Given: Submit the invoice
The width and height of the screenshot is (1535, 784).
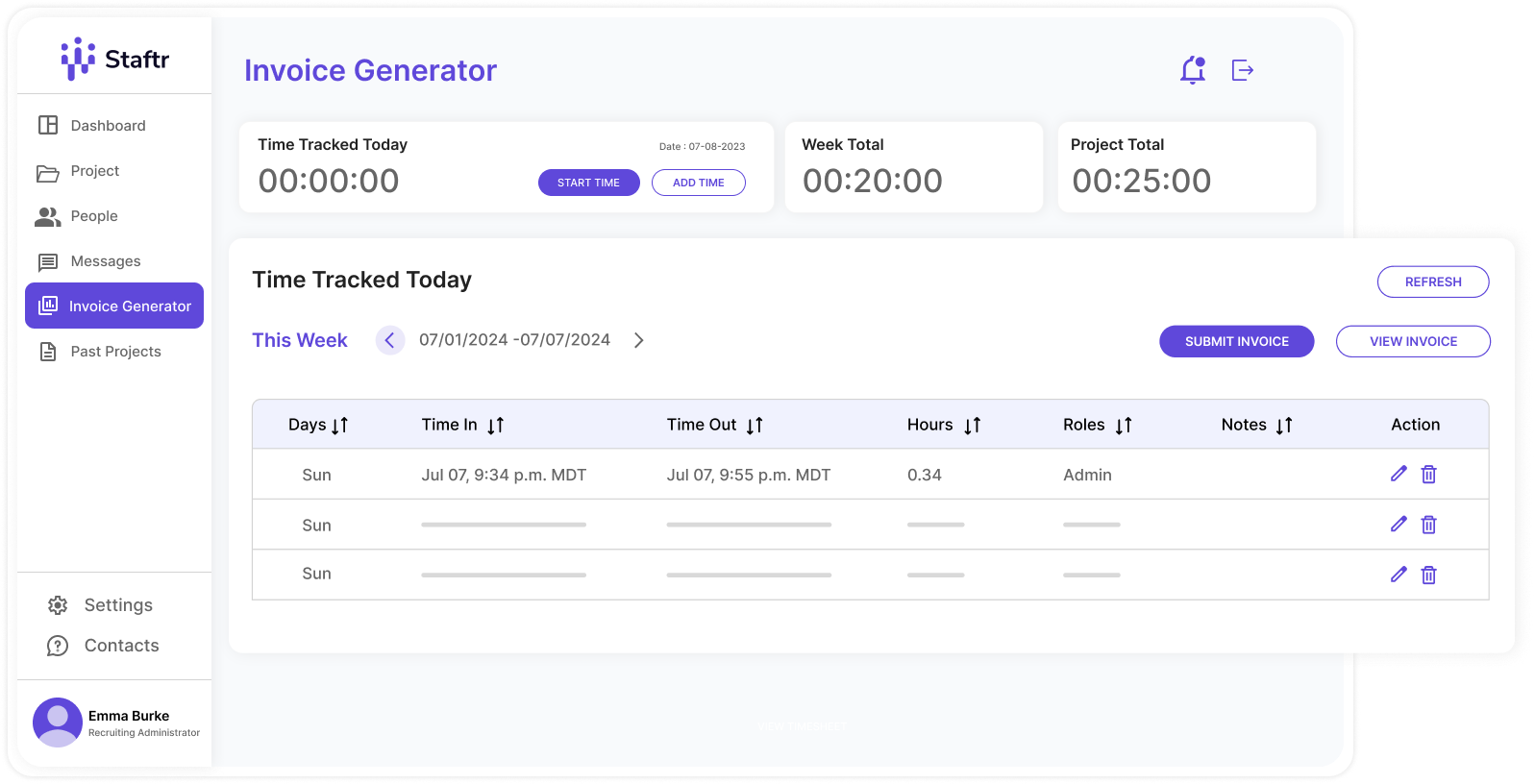Looking at the screenshot, I should tap(1236, 341).
